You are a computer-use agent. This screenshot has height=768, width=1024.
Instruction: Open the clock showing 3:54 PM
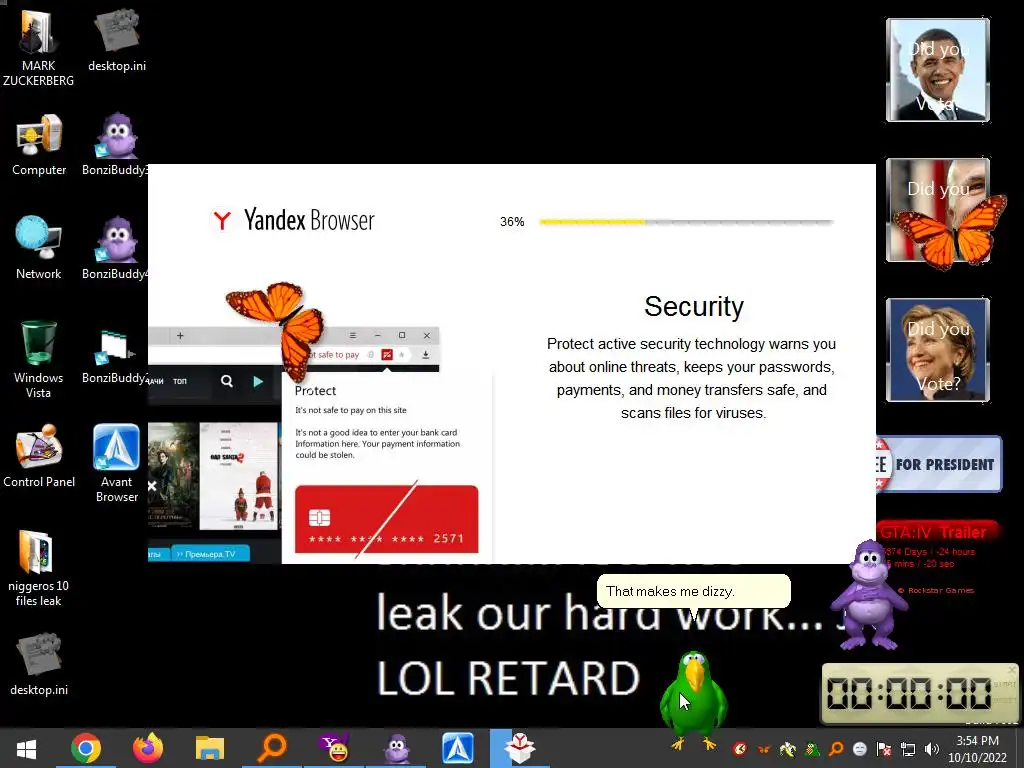[x=978, y=749]
